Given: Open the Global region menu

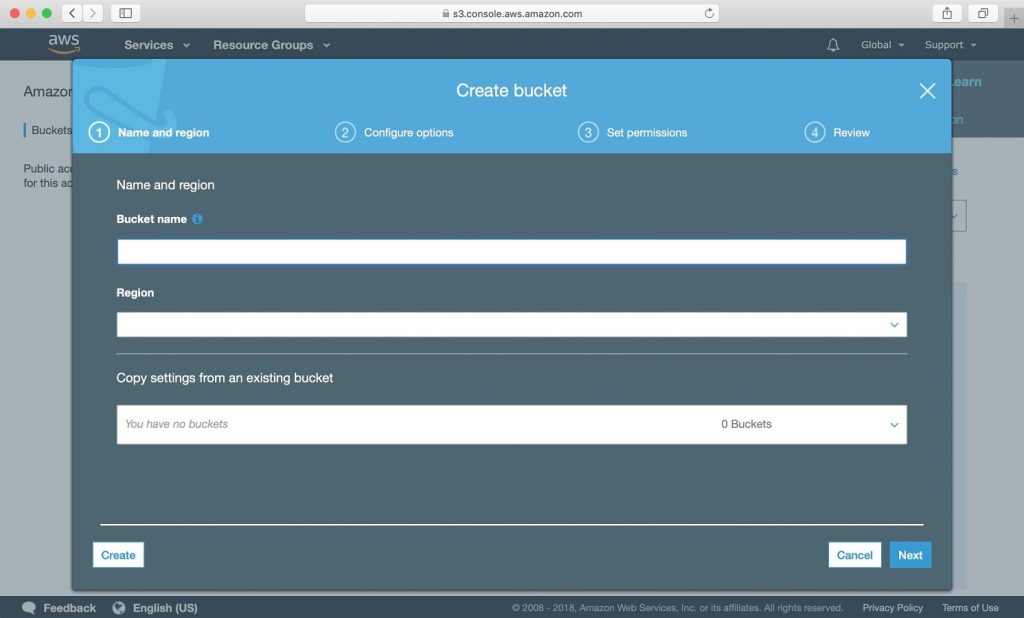Looking at the screenshot, I should (x=882, y=45).
